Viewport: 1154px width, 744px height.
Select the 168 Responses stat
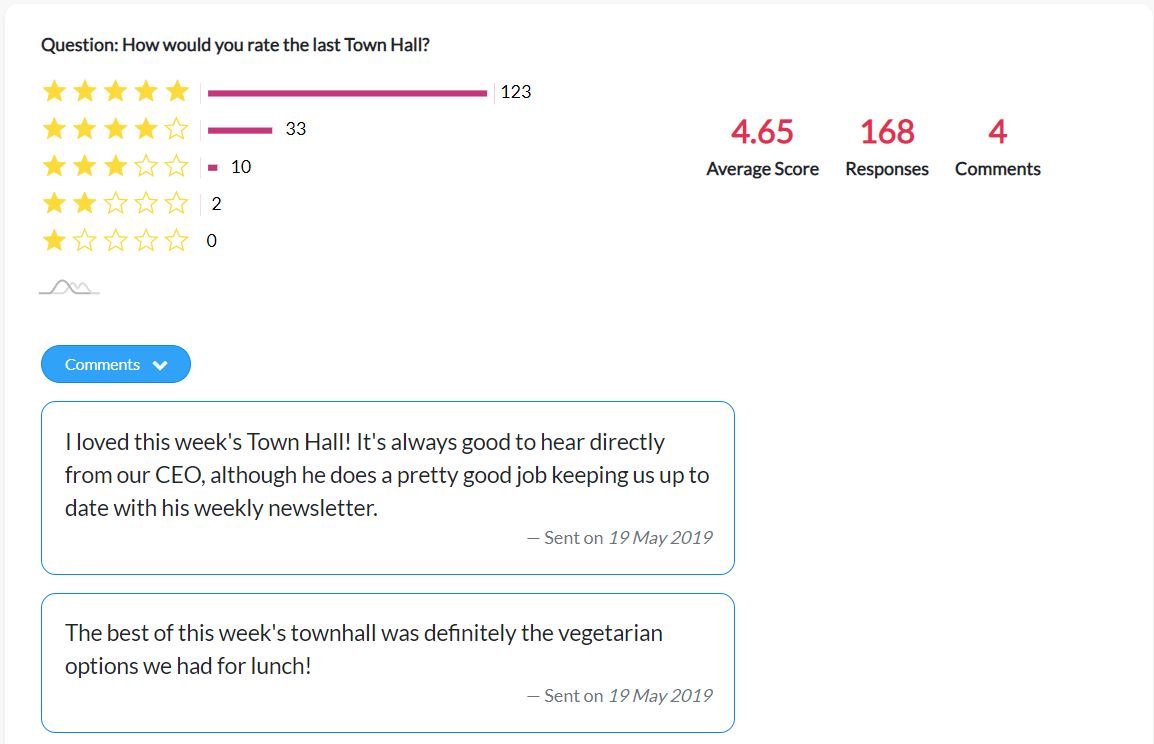tap(887, 147)
